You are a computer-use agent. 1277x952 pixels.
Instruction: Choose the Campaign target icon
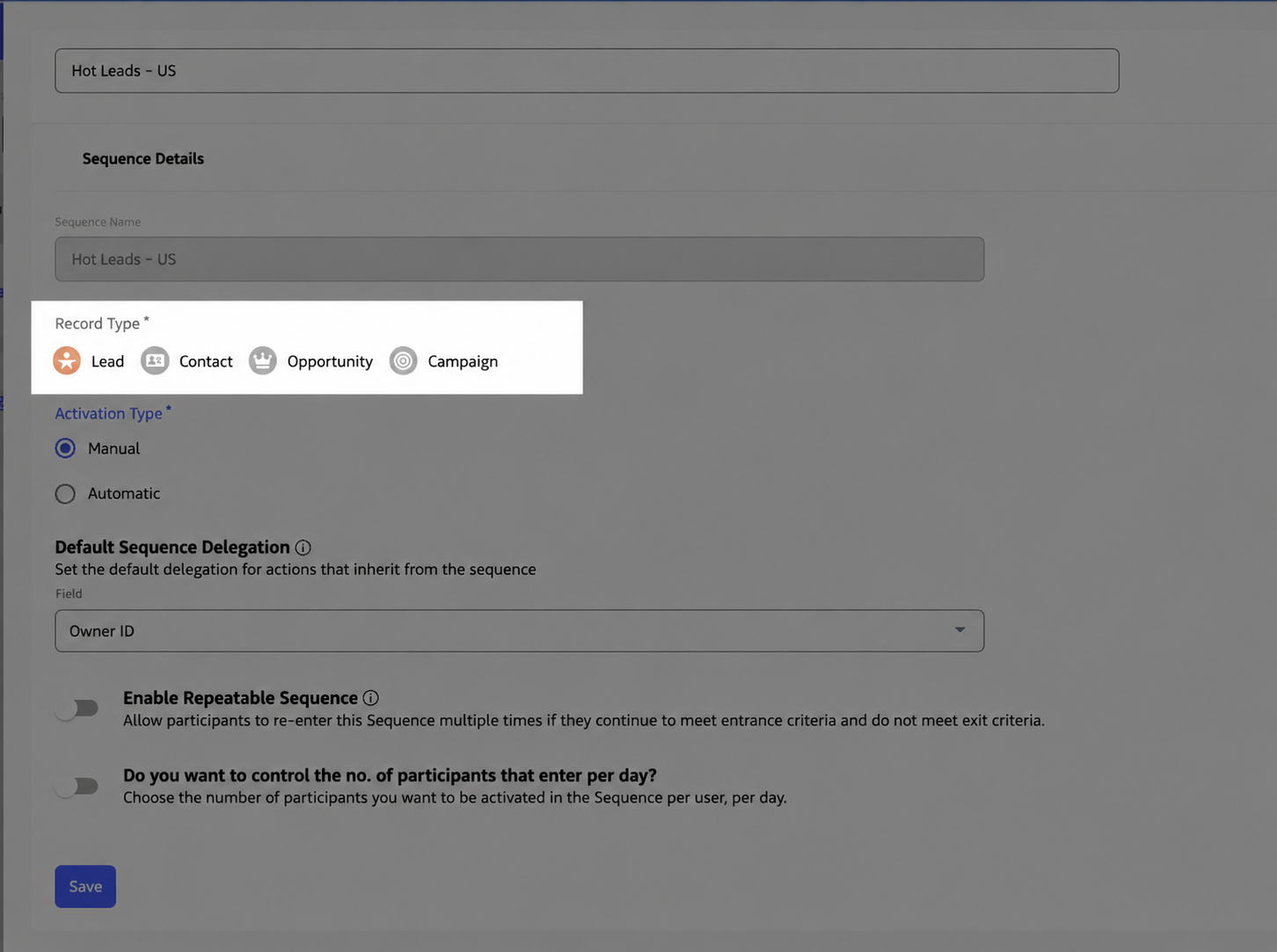pyautogui.click(x=403, y=360)
